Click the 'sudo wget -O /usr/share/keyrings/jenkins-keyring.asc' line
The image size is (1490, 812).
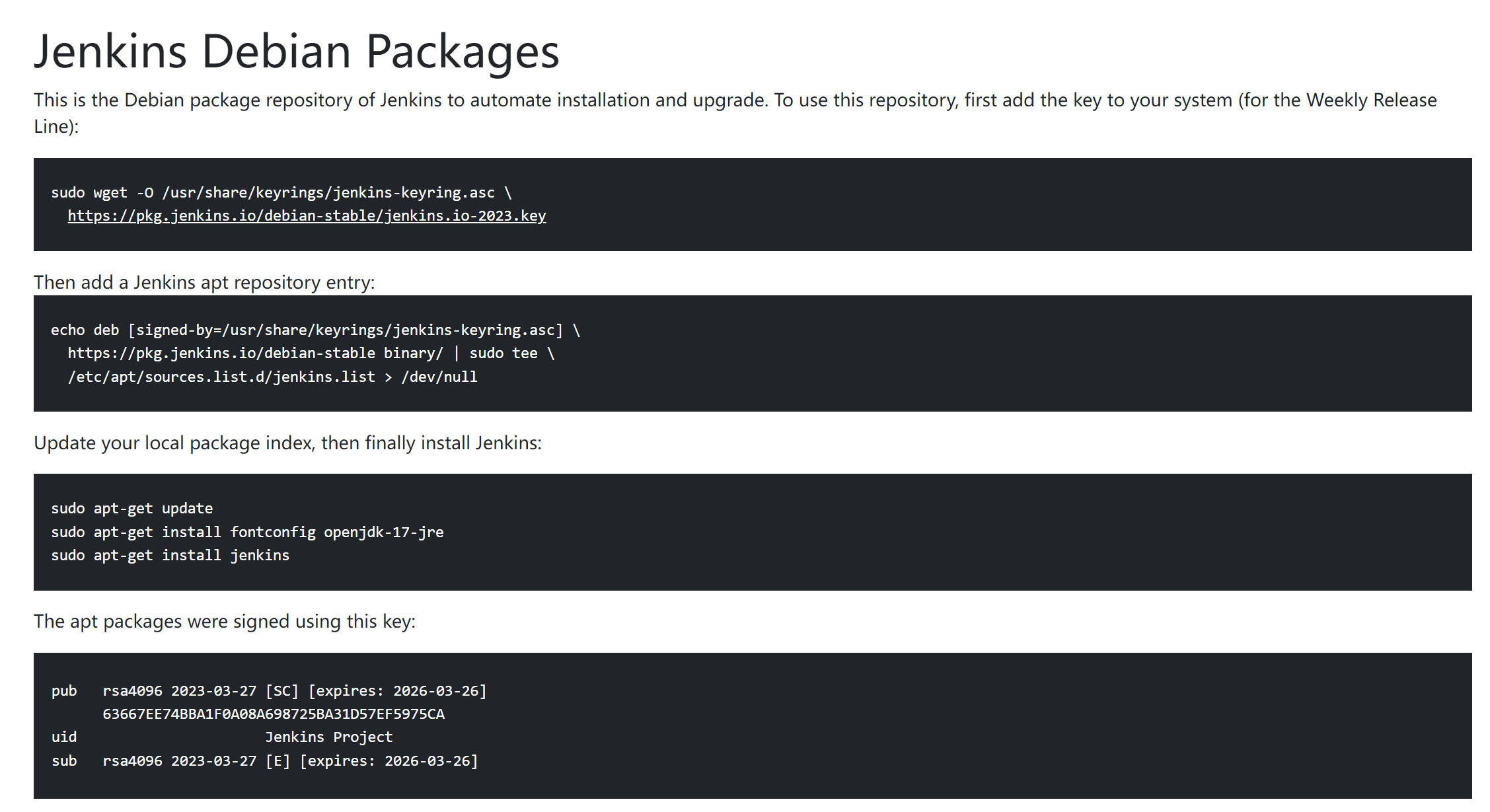coord(281,192)
